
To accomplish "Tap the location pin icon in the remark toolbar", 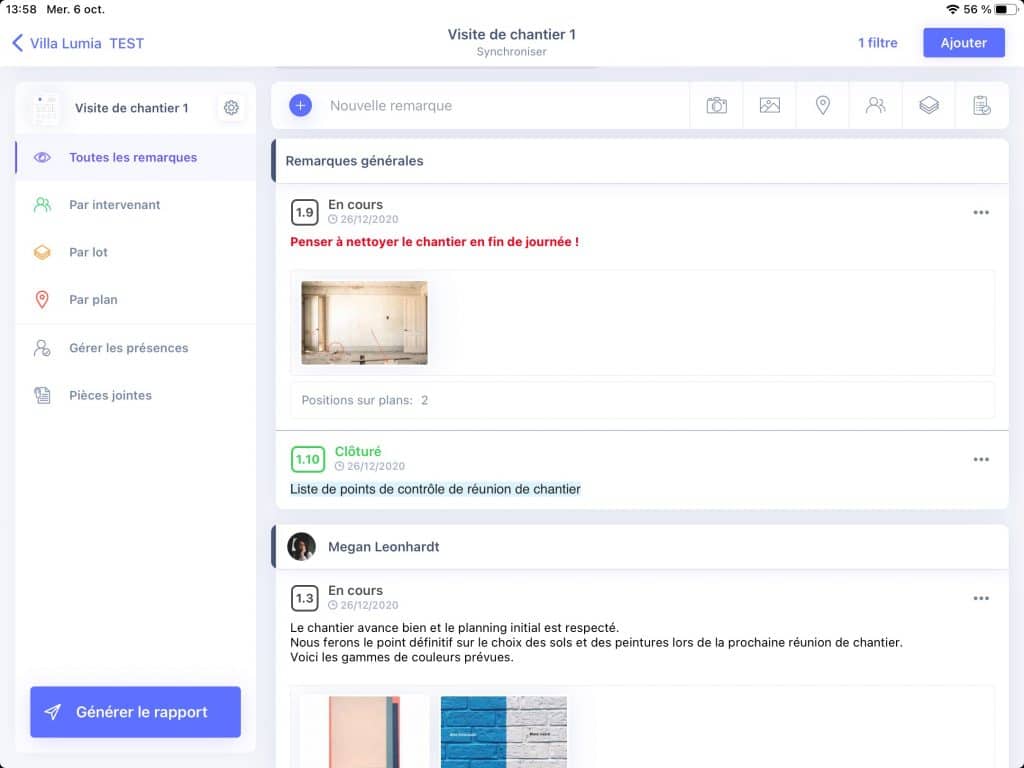I will pos(822,105).
